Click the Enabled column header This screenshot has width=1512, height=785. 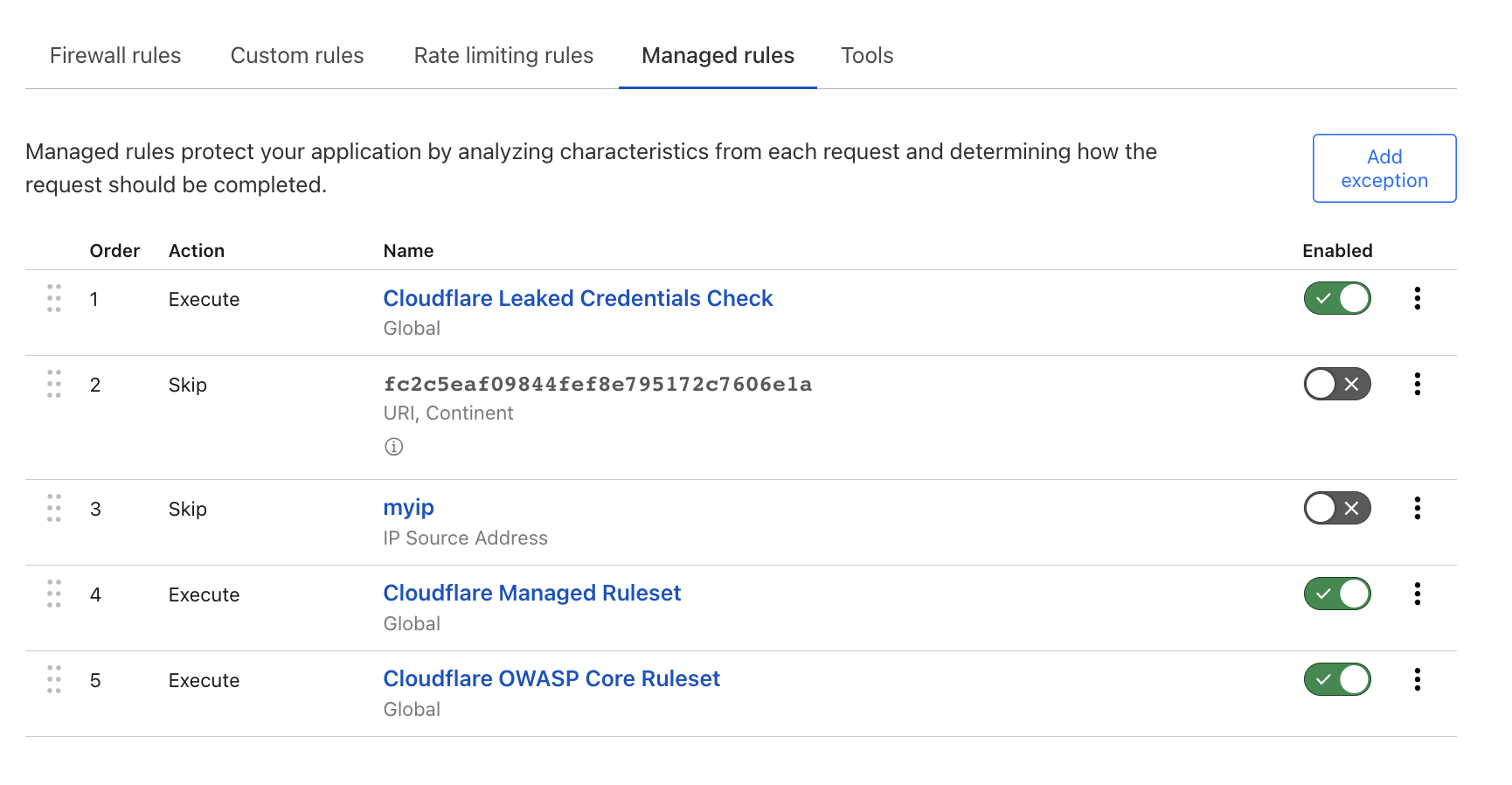tap(1337, 251)
